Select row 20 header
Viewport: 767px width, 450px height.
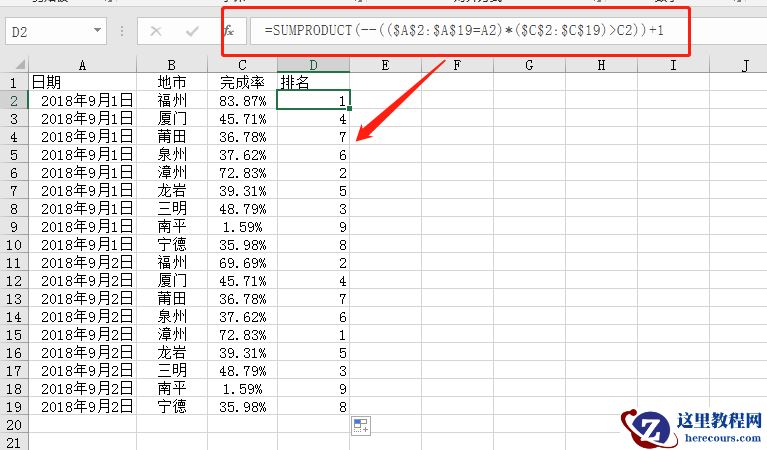tap(14, 425)
